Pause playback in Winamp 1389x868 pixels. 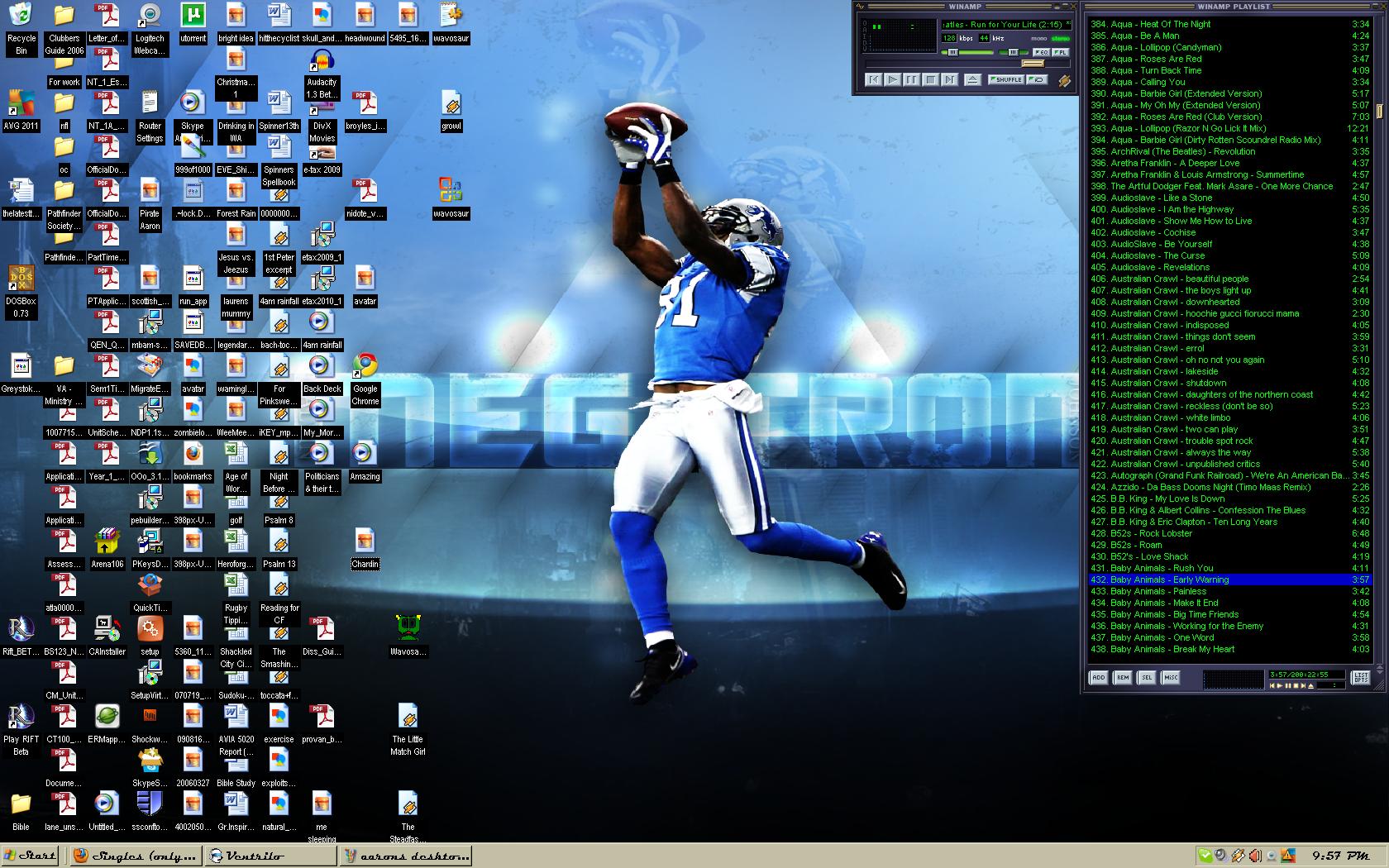[x=911, y=80]
